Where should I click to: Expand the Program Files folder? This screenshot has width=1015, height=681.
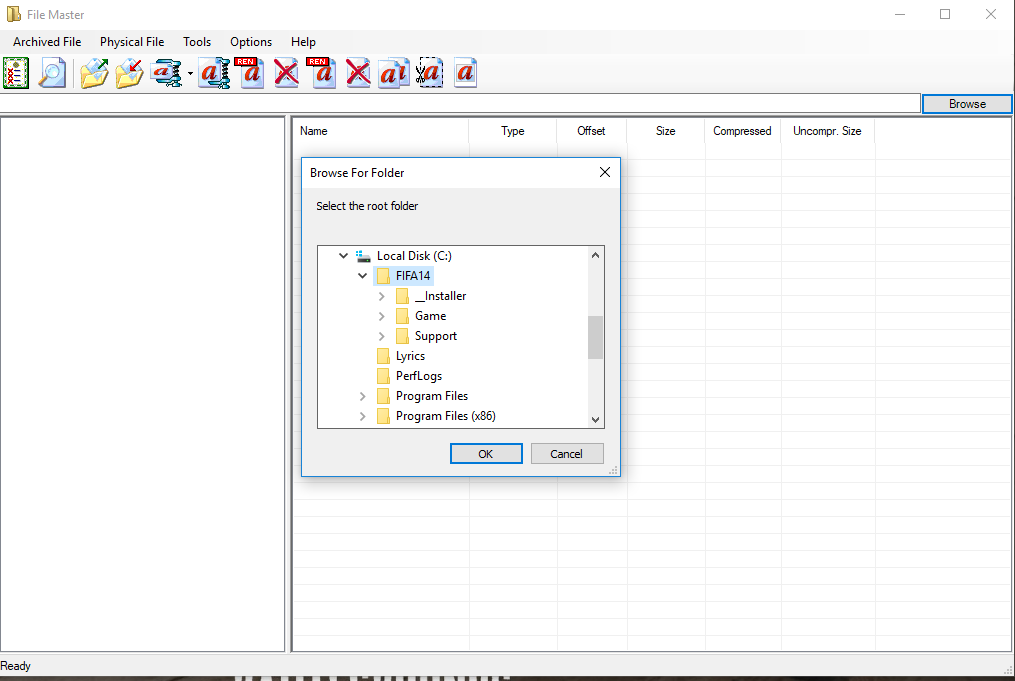362,396
